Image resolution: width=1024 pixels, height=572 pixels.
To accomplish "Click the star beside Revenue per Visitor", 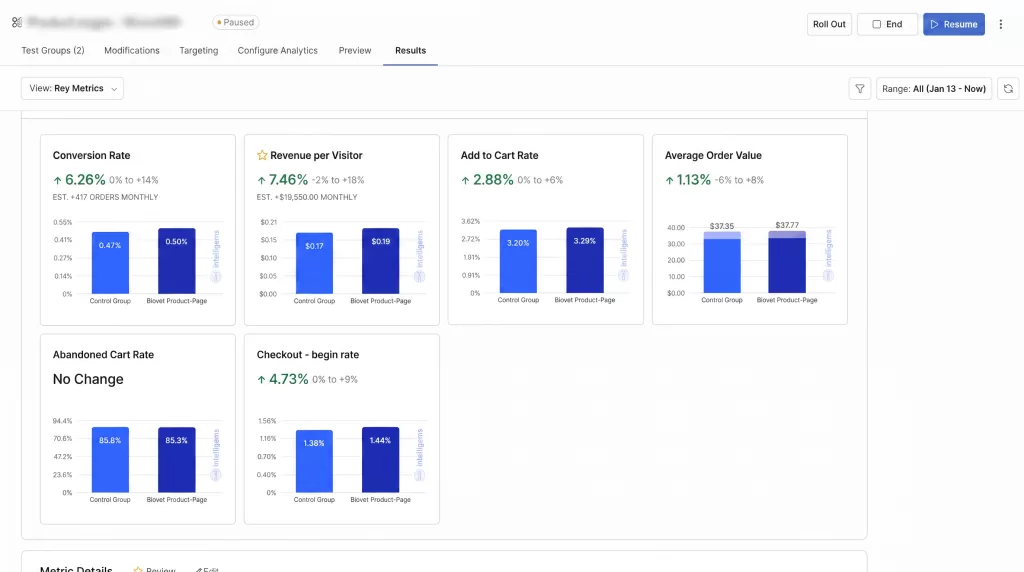I will 262,155.
